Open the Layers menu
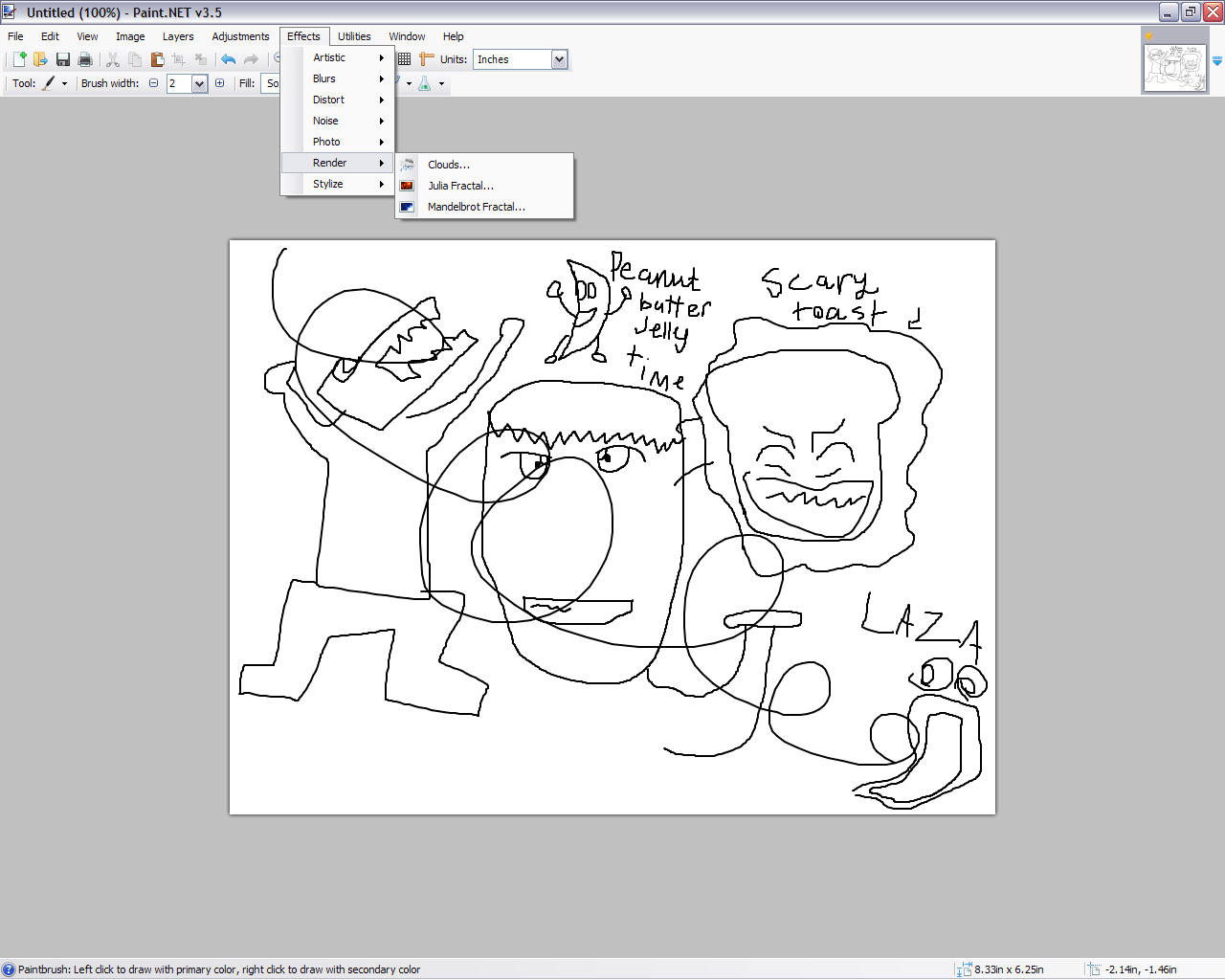 178,36
